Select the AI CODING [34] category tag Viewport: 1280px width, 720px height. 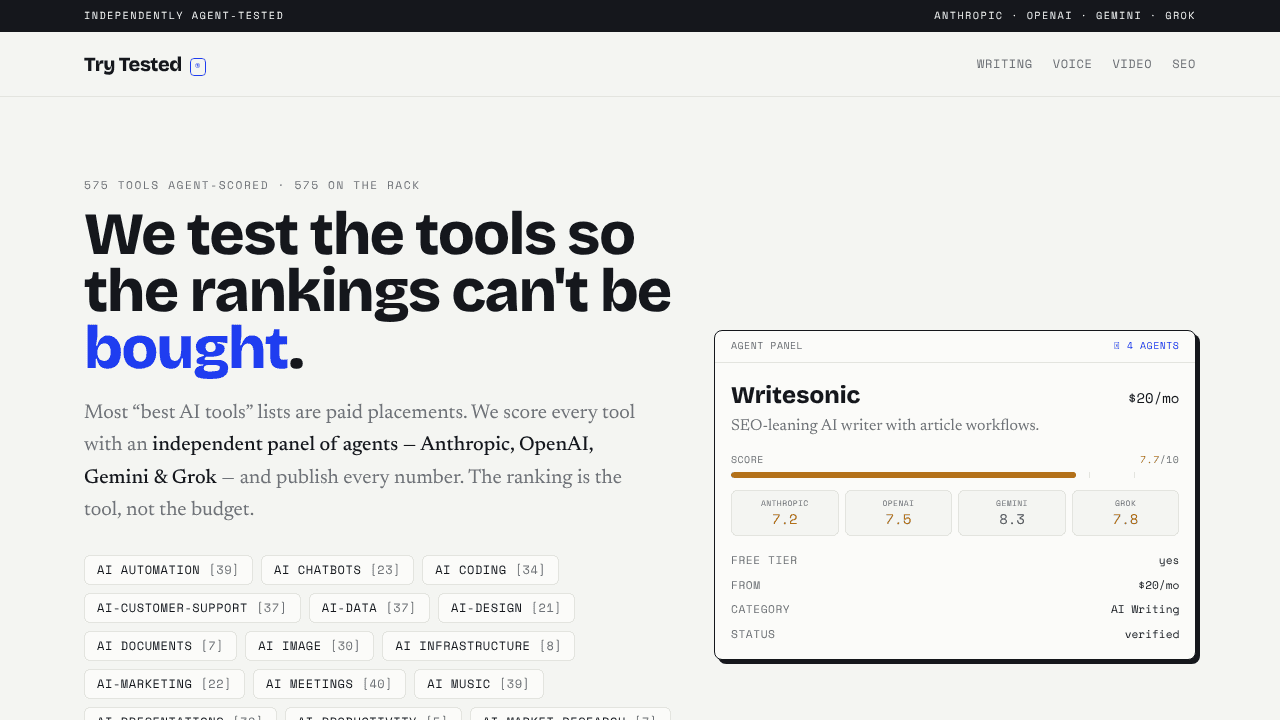tap(490, 570)
